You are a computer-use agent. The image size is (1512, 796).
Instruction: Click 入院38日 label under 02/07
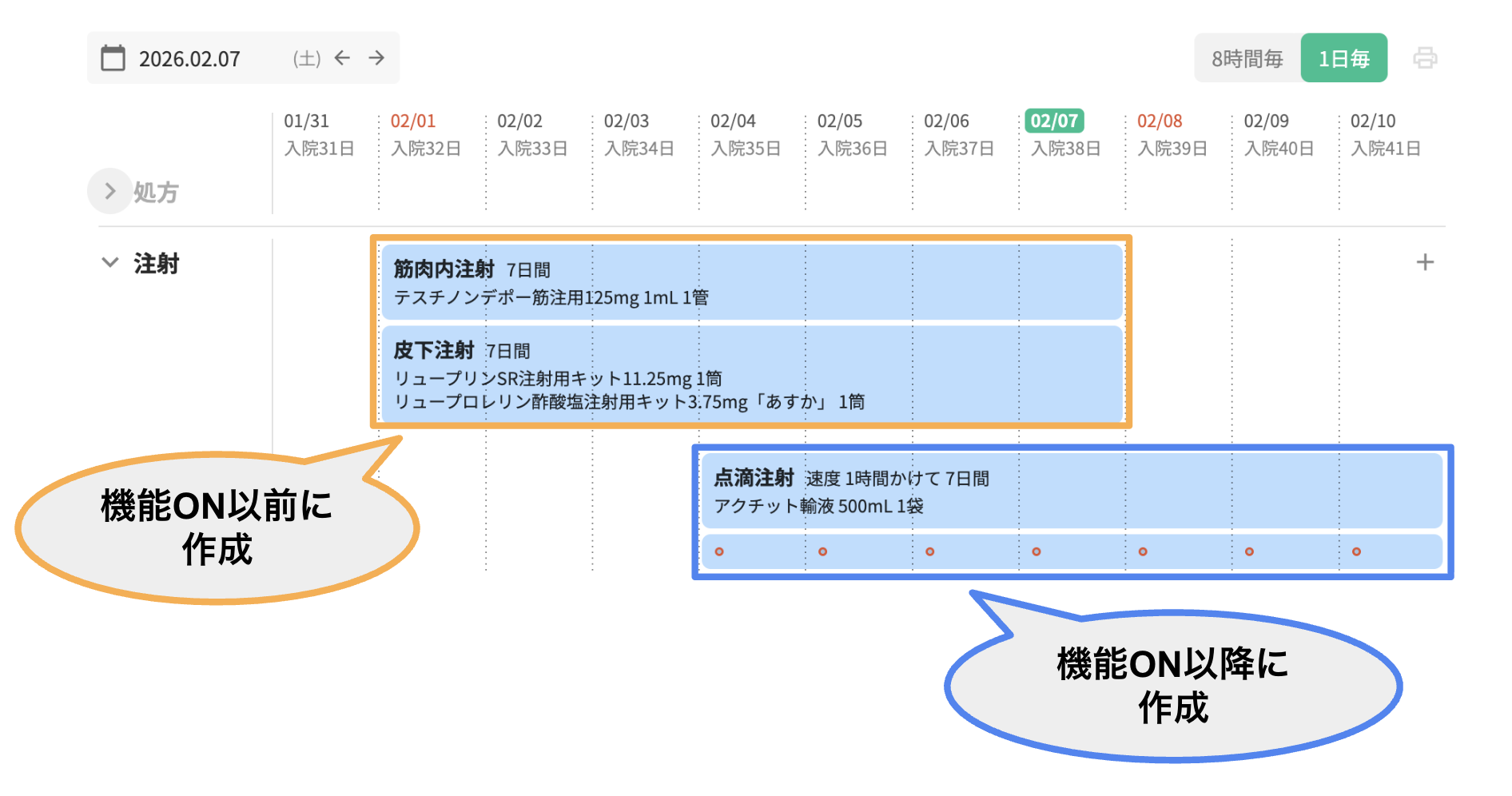pos(1066,149)
